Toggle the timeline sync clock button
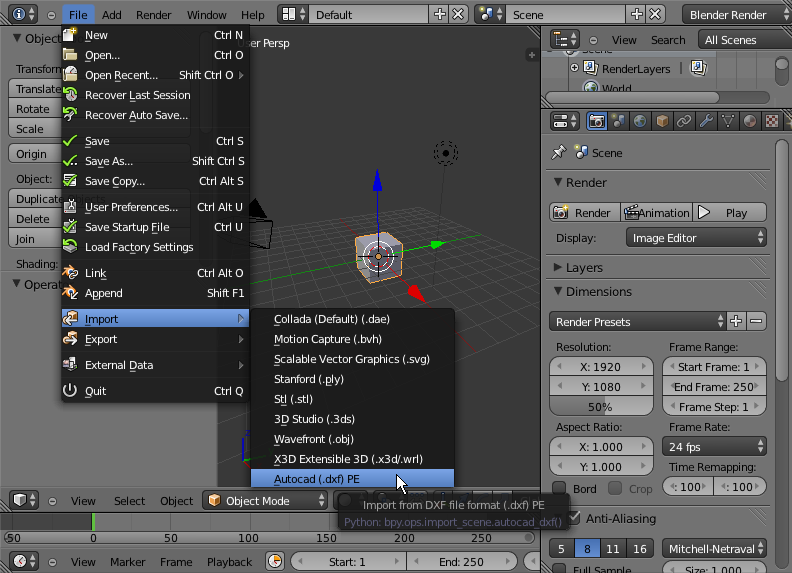 [x=275, y=561]
